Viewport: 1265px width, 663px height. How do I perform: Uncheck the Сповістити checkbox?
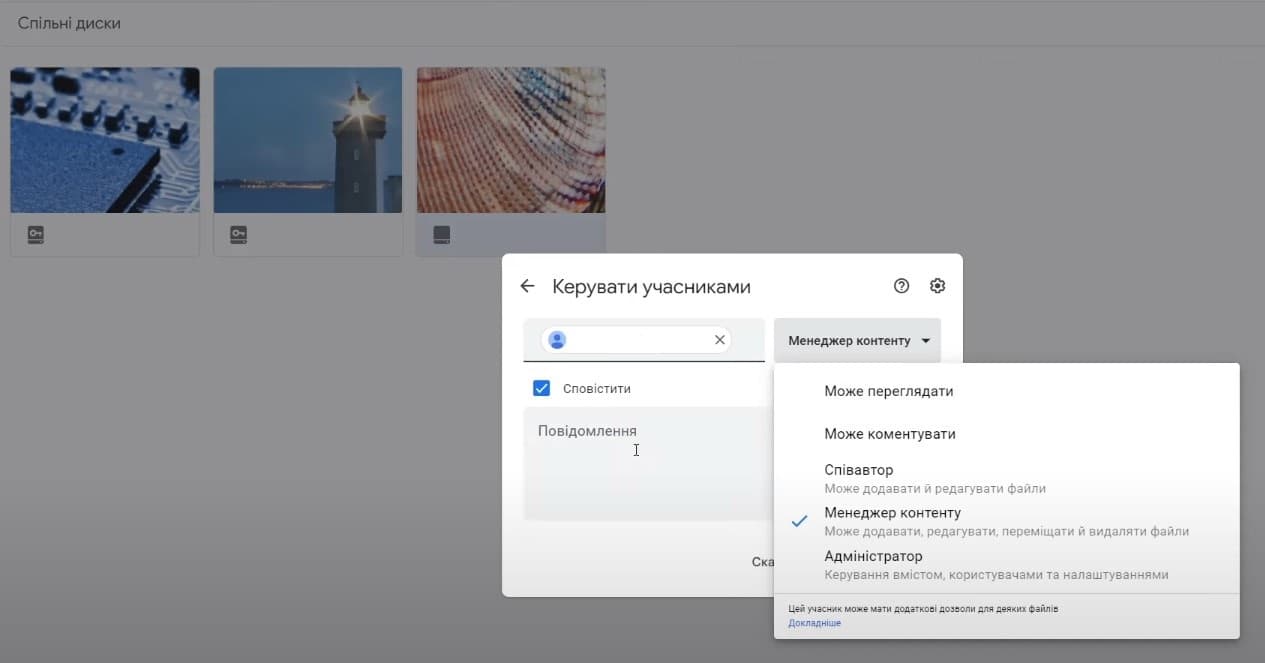[x=542, y=388]
